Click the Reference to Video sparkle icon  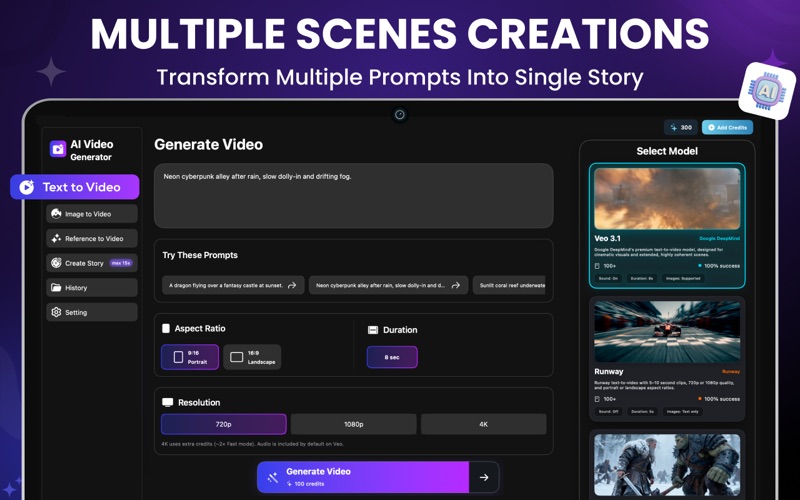[x=56, y=238]
